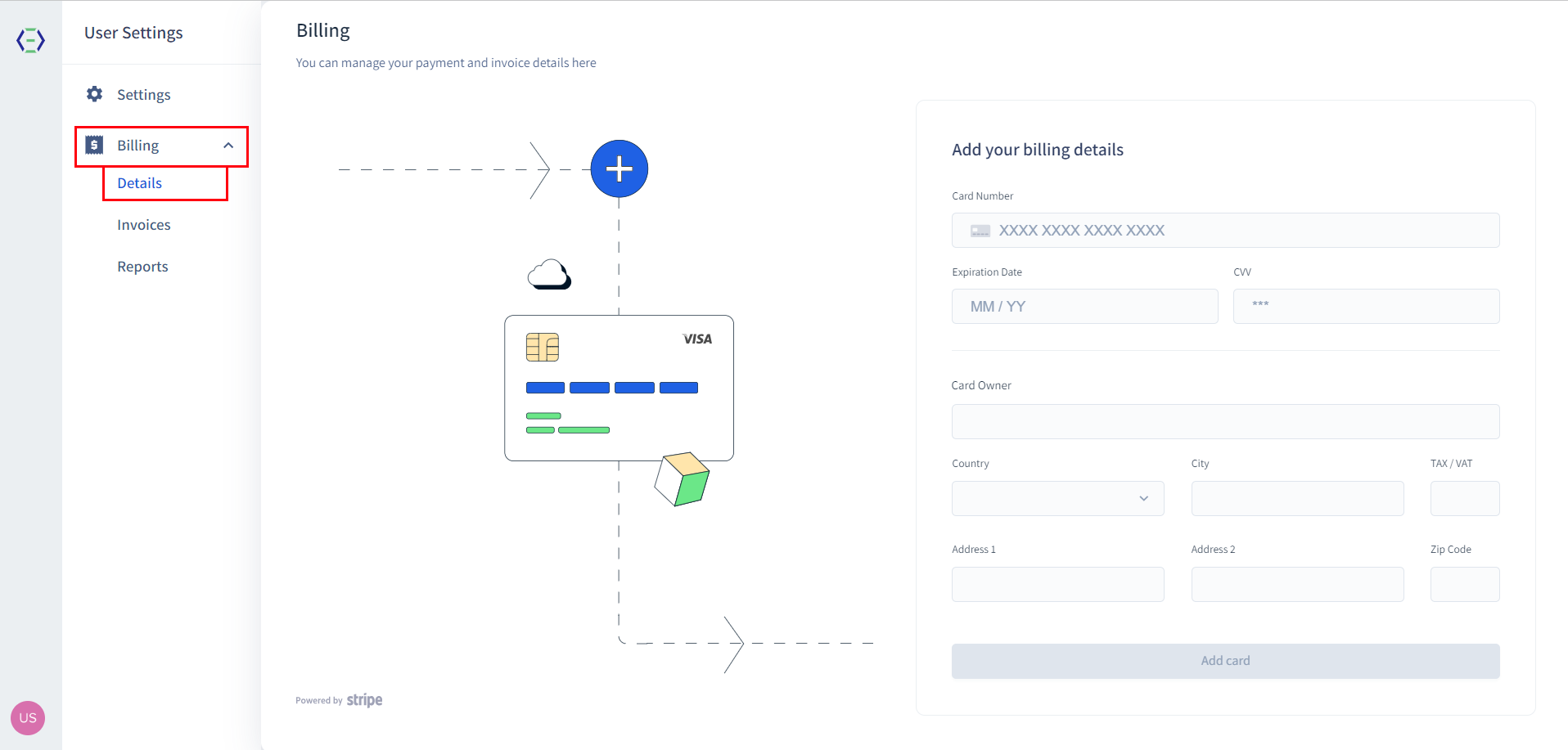
Task: Open the US user avatar
Action: click(28, 717)
